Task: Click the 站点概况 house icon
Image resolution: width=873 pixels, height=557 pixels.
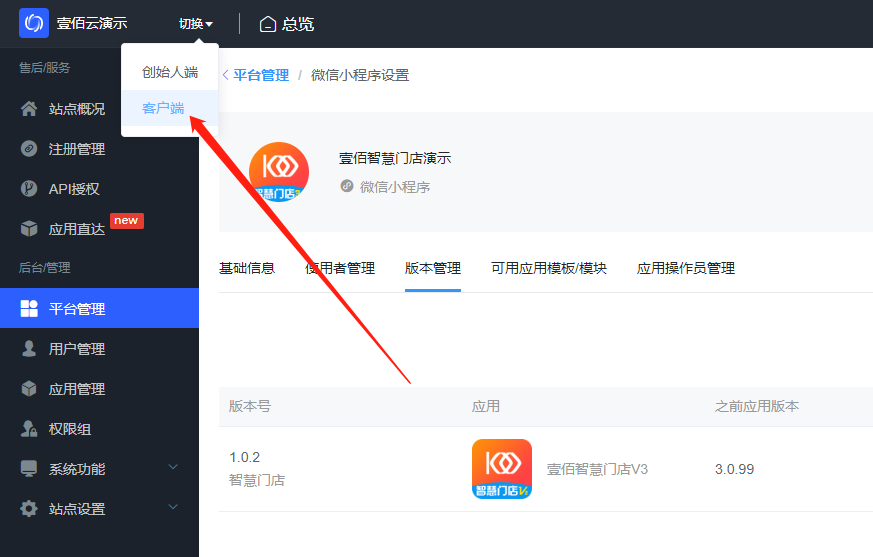Action: point(29,109)
